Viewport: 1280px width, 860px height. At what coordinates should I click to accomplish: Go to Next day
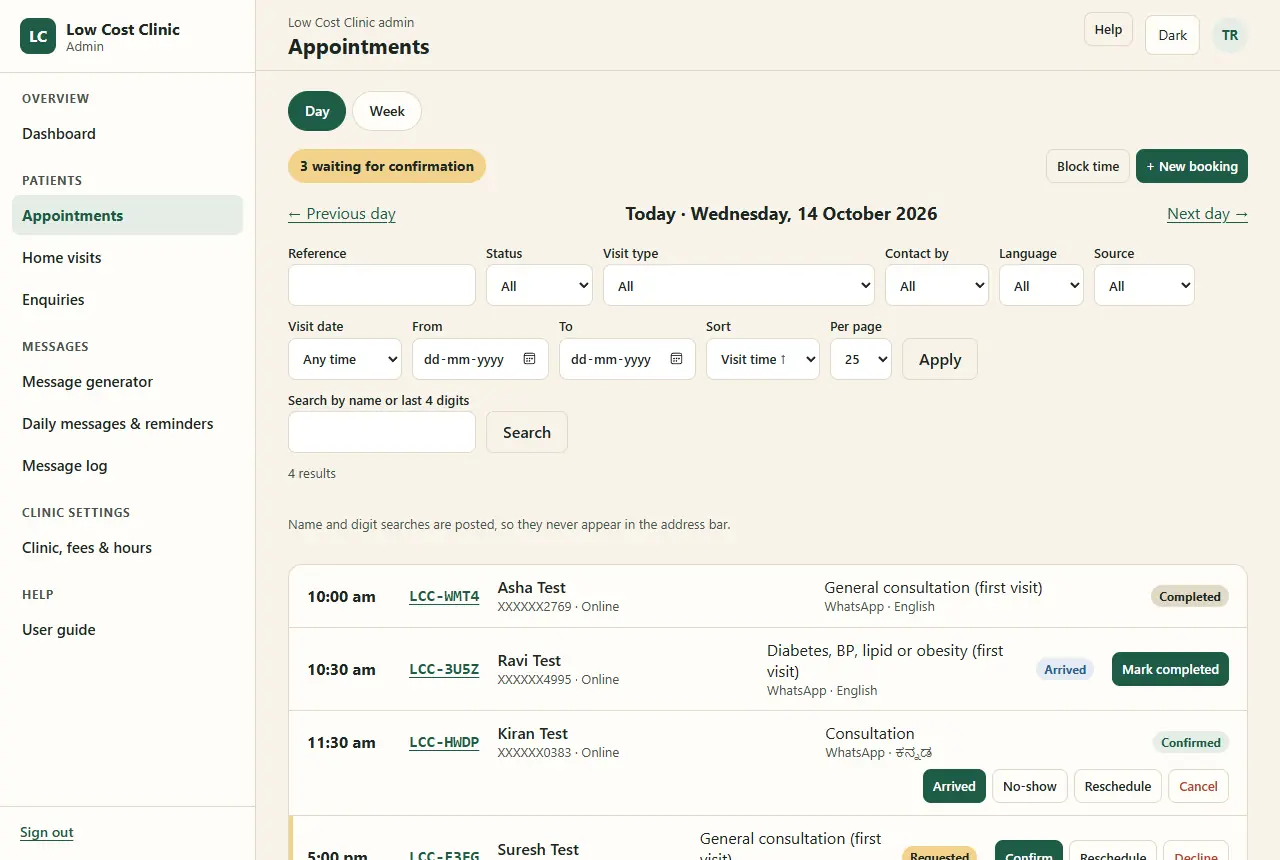pos(1207,214)
